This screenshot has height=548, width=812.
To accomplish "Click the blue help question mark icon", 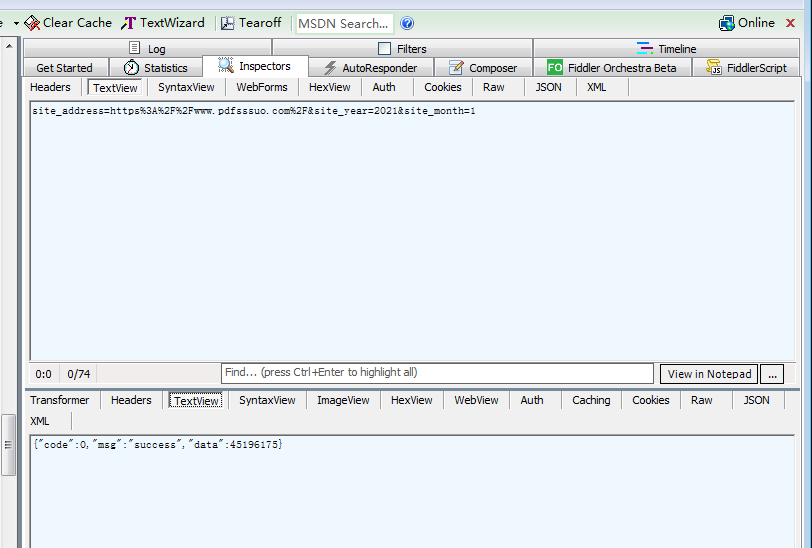I will [407, 23].
